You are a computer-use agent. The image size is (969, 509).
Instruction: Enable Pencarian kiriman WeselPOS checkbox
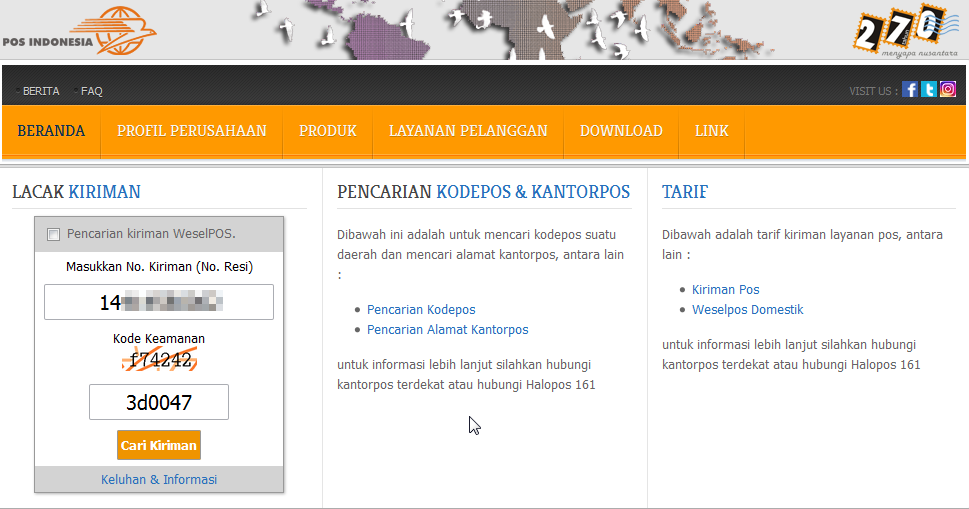(x=53, y=234)
